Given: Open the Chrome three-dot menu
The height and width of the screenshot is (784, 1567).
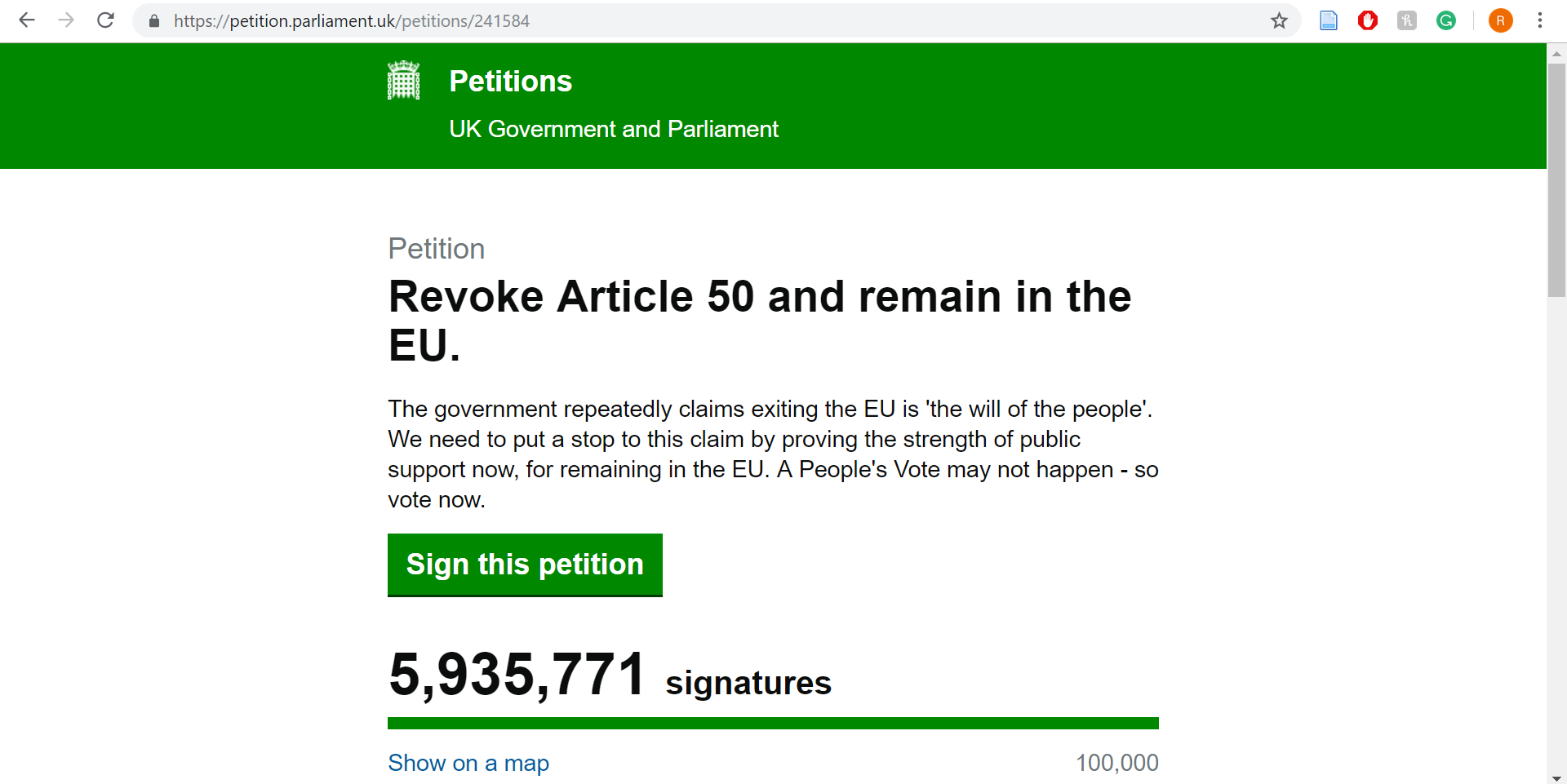Looking at the screenshot, I should click(x=1540, y=20).
